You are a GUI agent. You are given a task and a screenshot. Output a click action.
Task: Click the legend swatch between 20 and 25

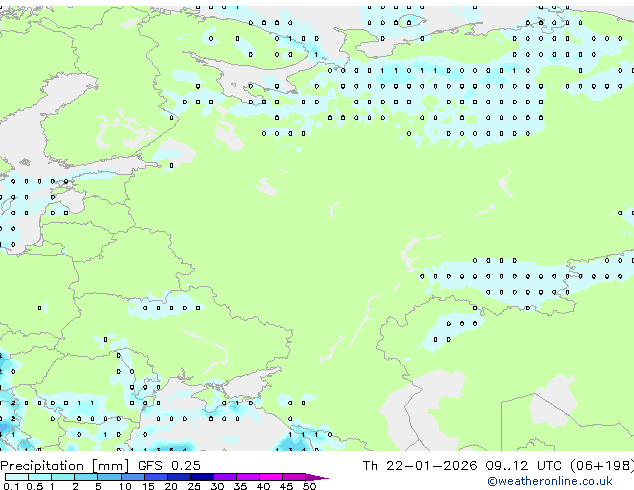(x=178, y=477)
